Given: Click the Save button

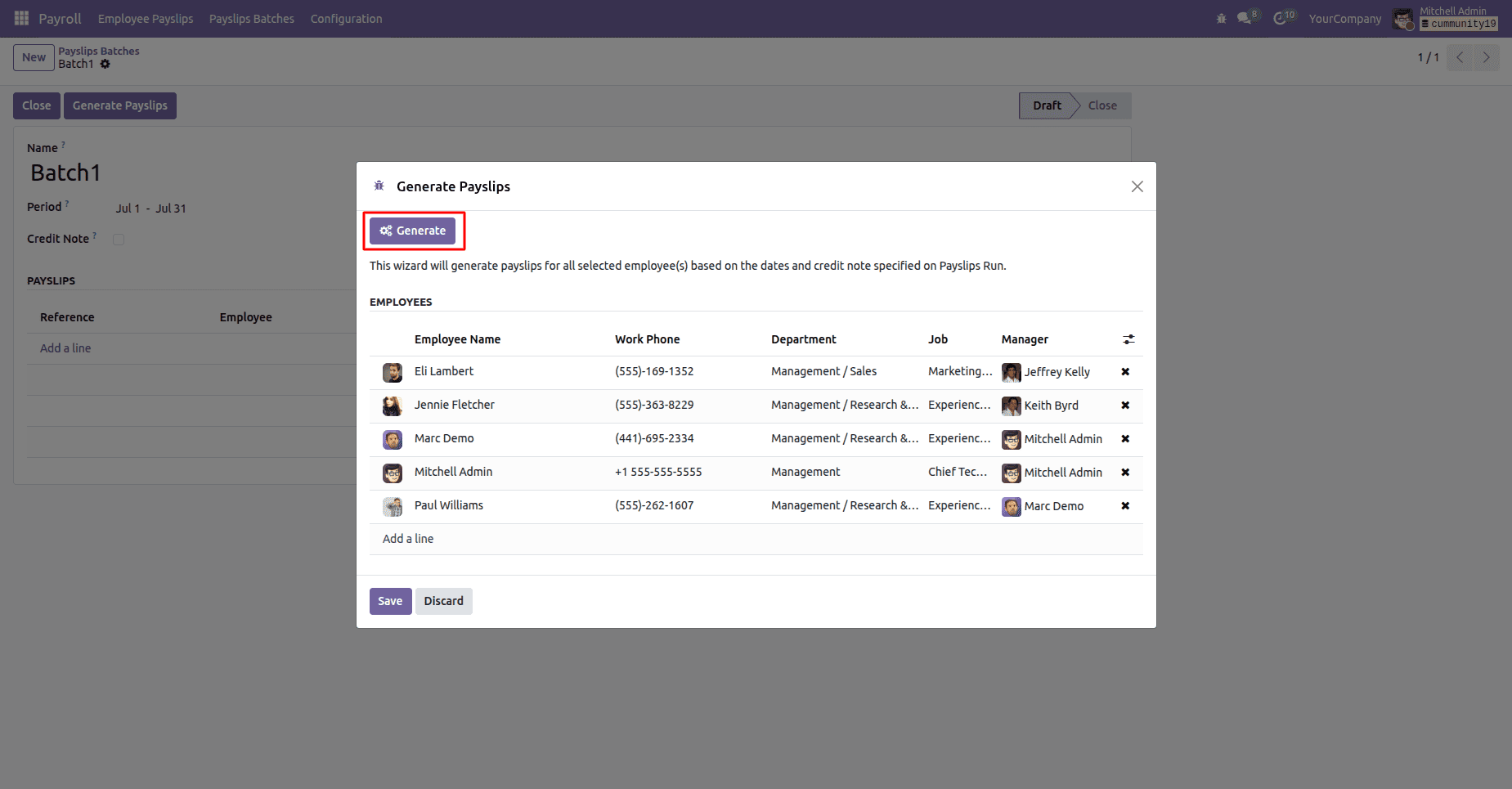Looking at the screenshot, I should click(x=390, y=601).
